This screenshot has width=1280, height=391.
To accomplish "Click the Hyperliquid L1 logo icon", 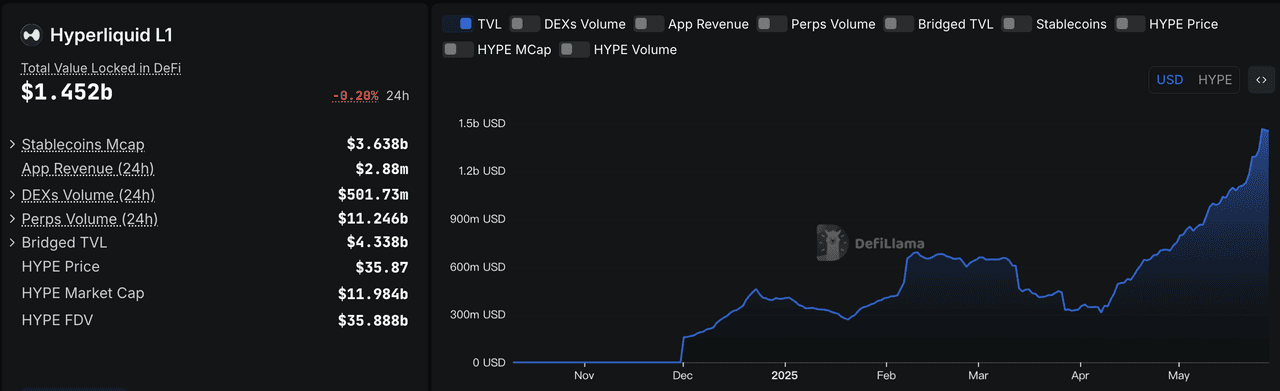I will click(32, 35).
